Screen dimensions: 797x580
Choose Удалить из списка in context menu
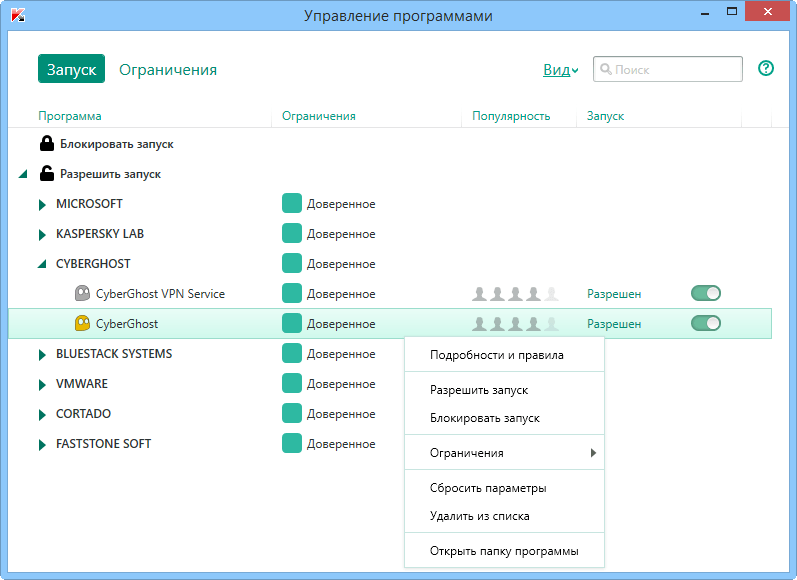504,516
